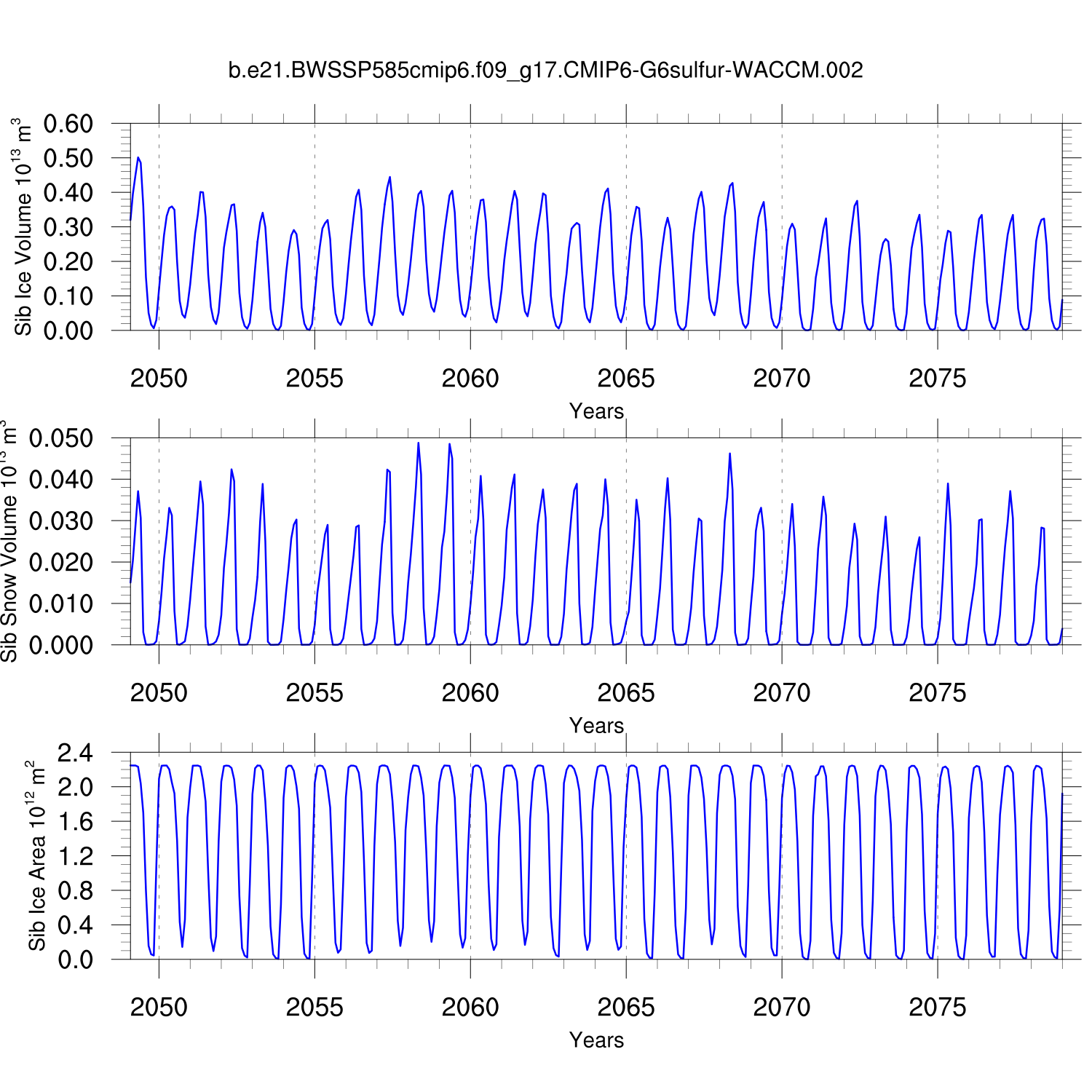The image size is (1092, 1092).
Task: Click the 0.60 tick on ice volume axis
Action: click(x=68, y=124)
